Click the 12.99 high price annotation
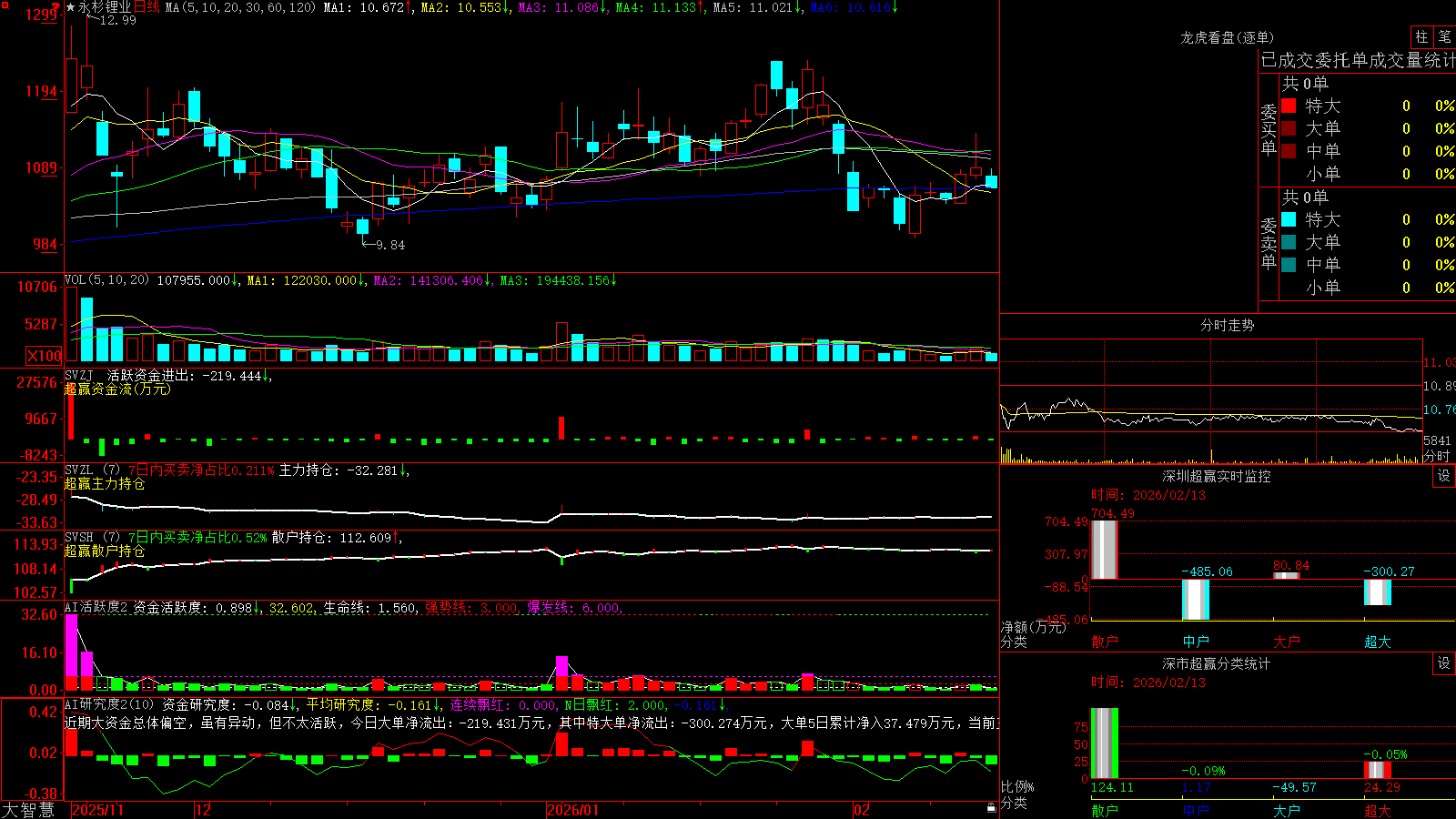Viewport: 1456px width, 819px height. (x=118, y=20)
